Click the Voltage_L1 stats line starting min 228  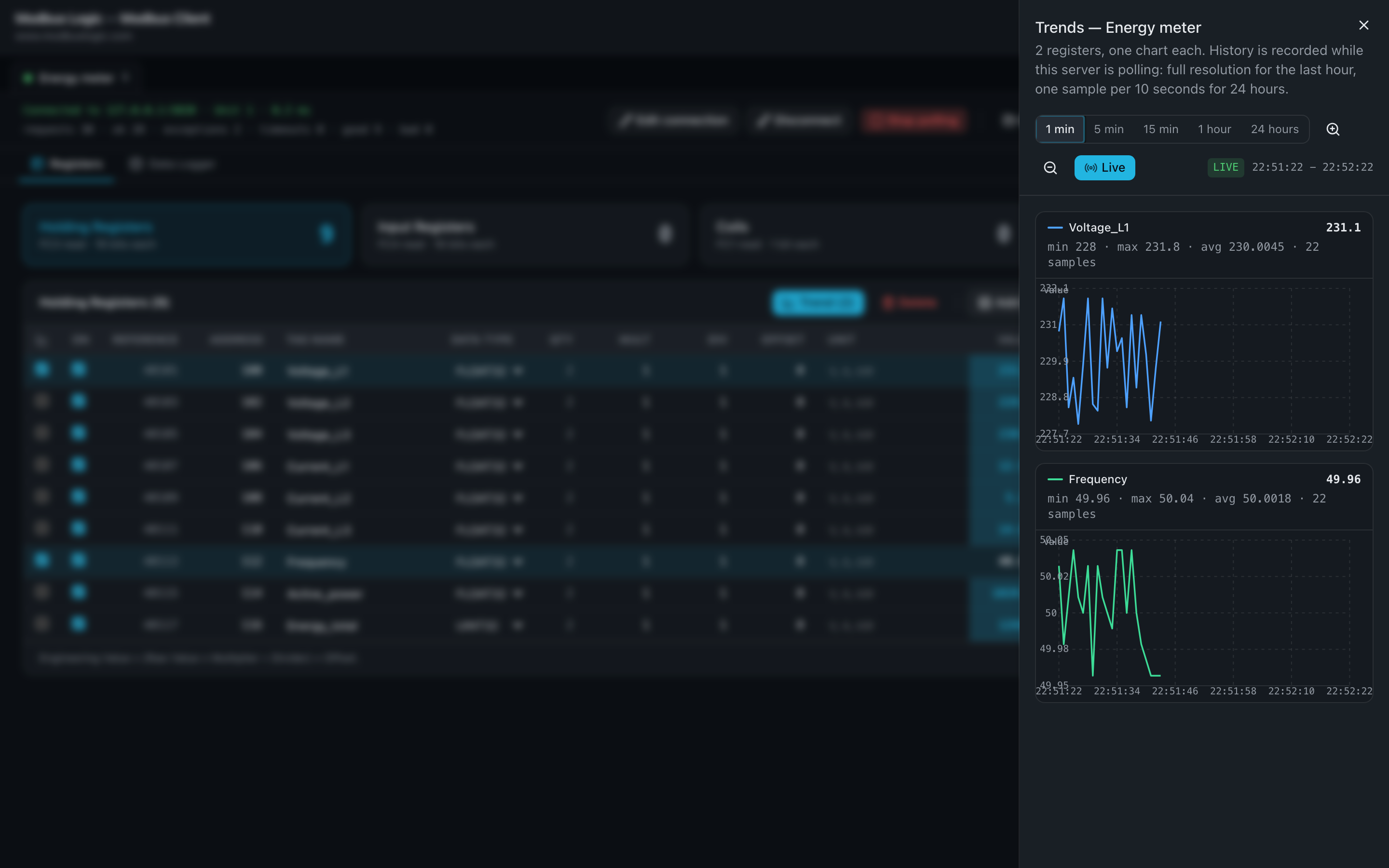[1183, 254]
